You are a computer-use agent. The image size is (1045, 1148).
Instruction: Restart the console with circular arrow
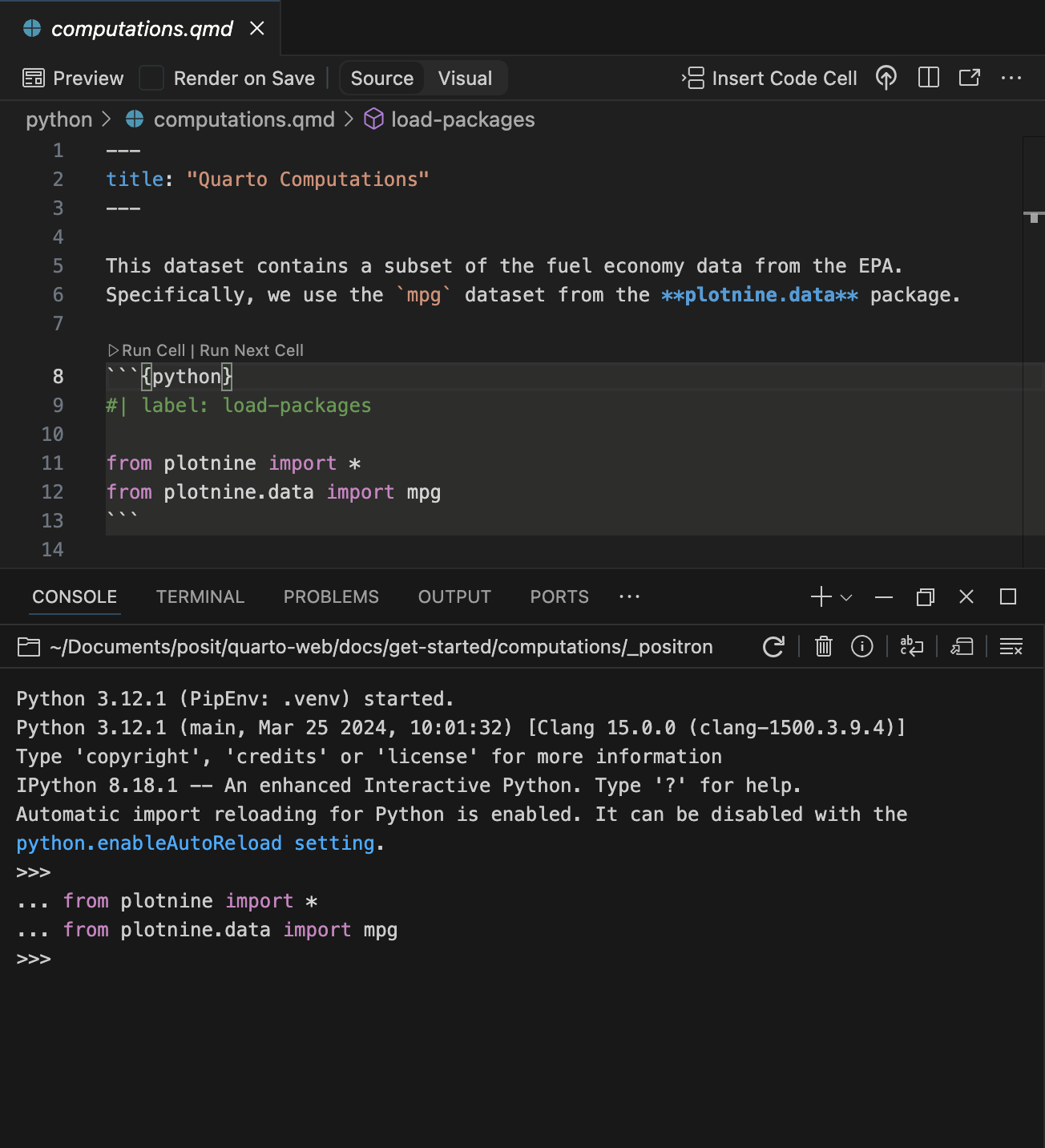[773, 647]
